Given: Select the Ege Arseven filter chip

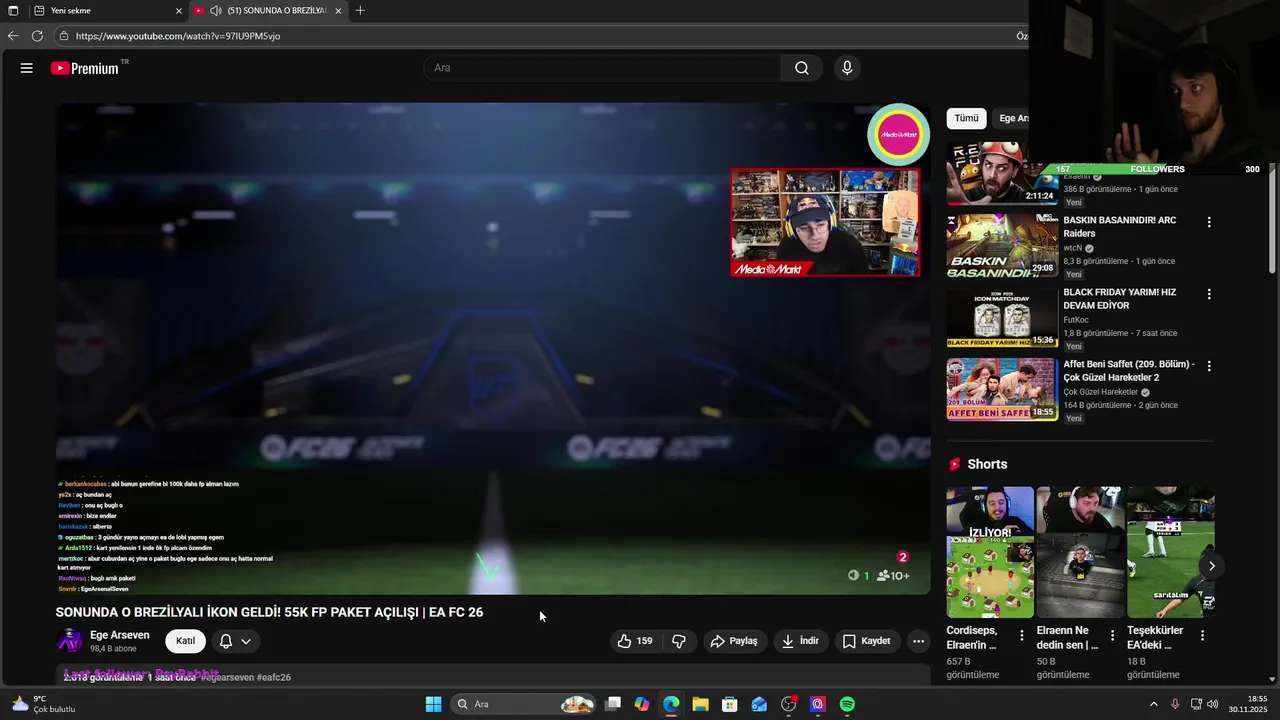Looking at the screenshot, I should click(1012, 118).
